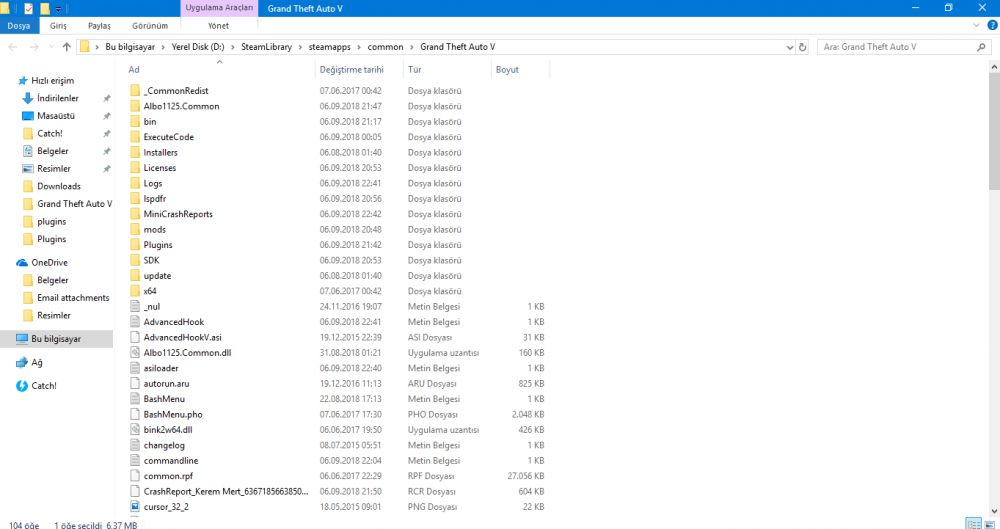Switch to large icons view layout
This screenshot has width=1000, height=529.
(x=989, y=524)
